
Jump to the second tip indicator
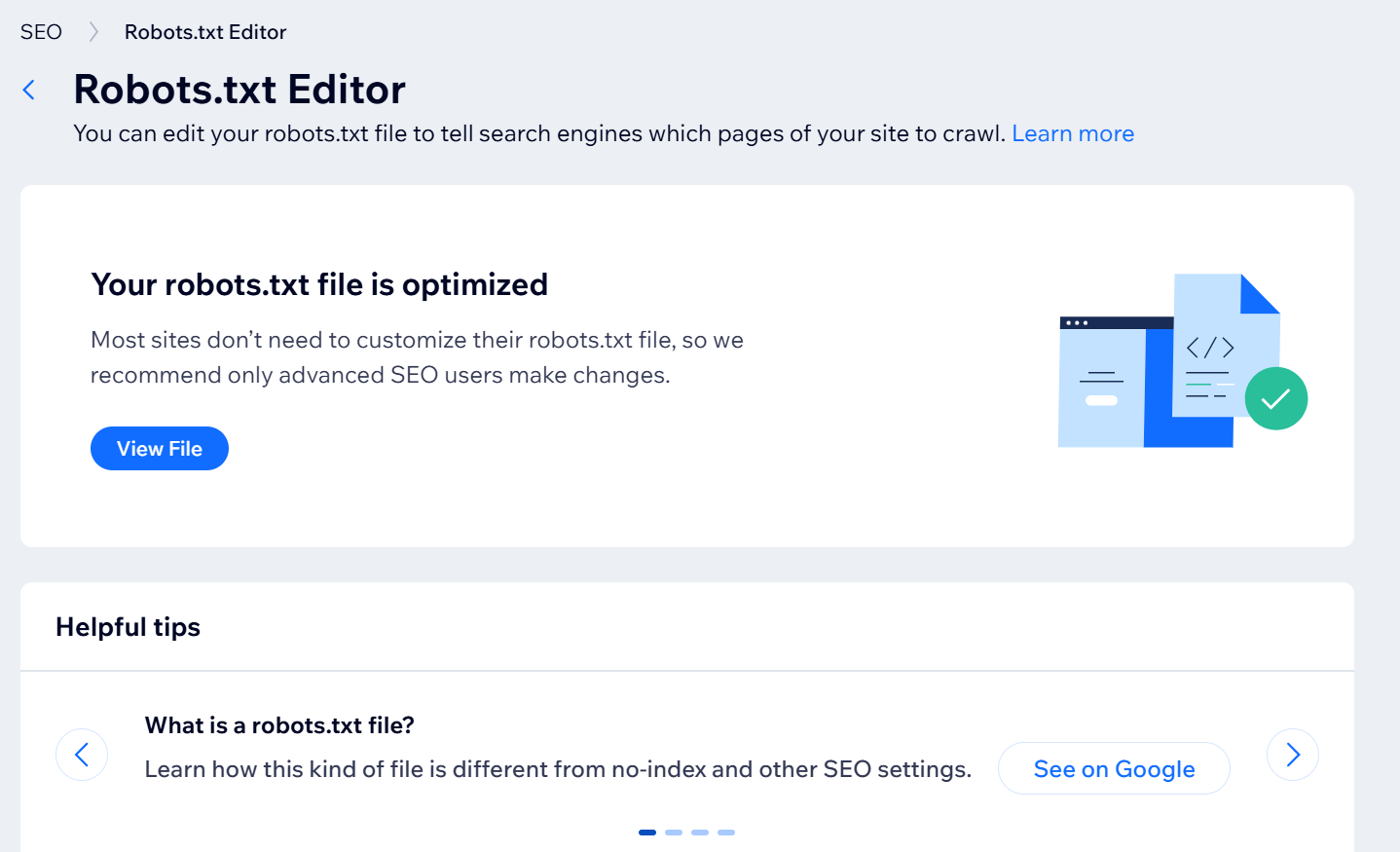674,833
